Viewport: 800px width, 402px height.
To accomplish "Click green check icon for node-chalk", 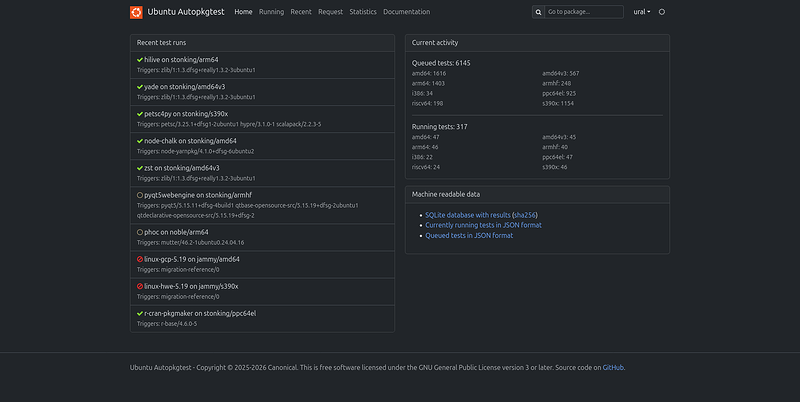I will pyautogui.click(x=140, y=141).
